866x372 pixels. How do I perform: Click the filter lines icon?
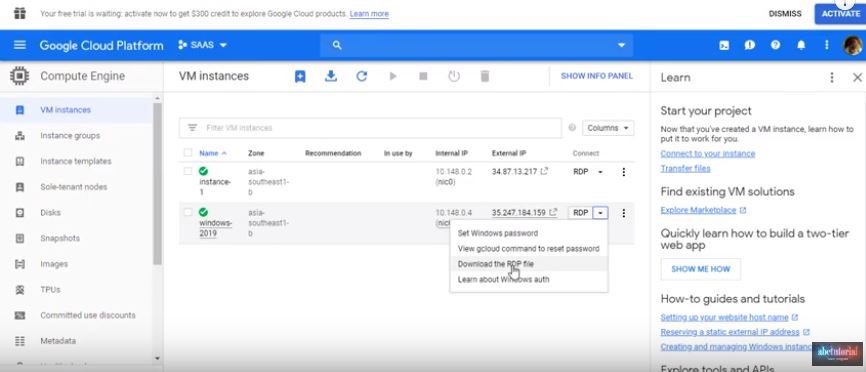(x=192, y=127)
